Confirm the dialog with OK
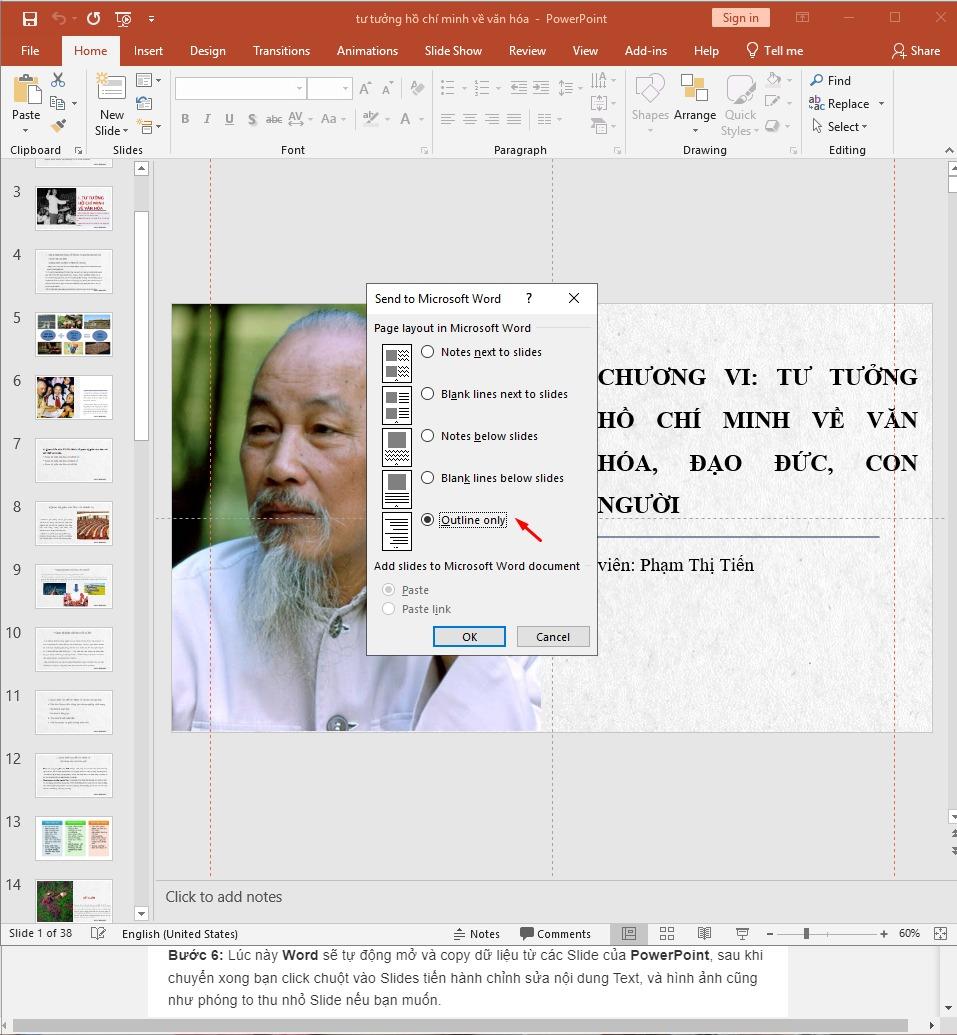The image size is (957, 1035). click(x=469, y=636)
